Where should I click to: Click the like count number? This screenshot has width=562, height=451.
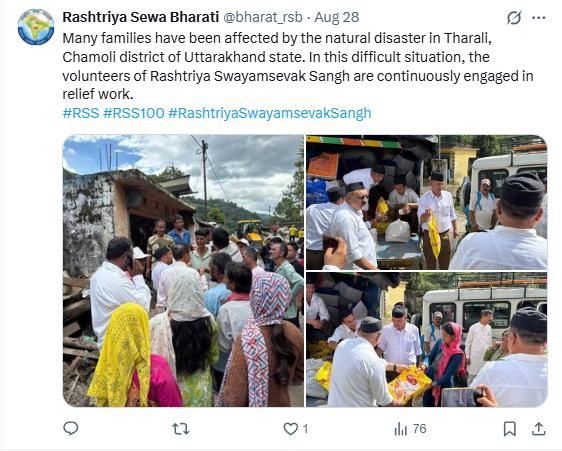click(x=305, y=429)
